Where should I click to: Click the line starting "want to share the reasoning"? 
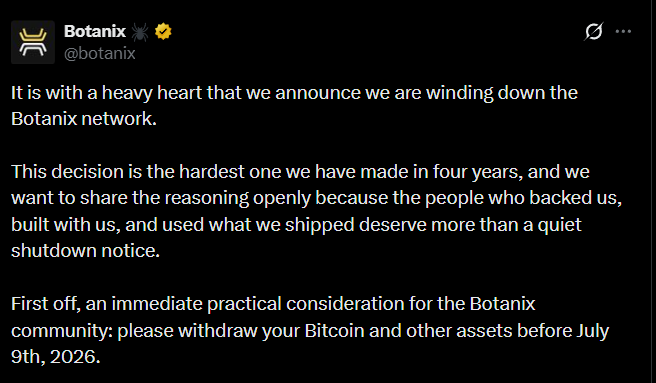tap(316, 198)
